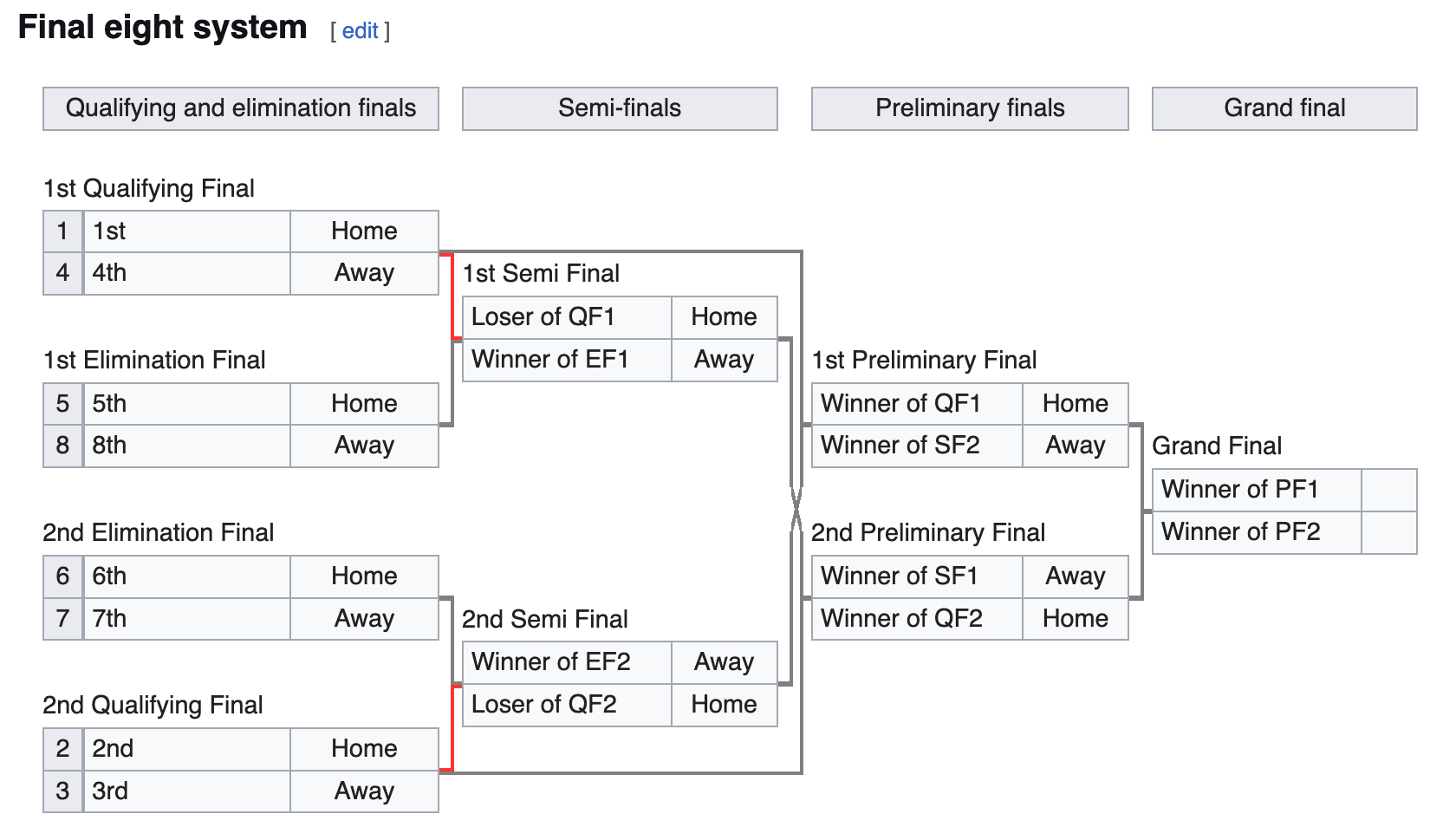Select the Winner of SF2 cell
Image resolution: width=1456 pixels, height=827 pixels.
(917, 446)
